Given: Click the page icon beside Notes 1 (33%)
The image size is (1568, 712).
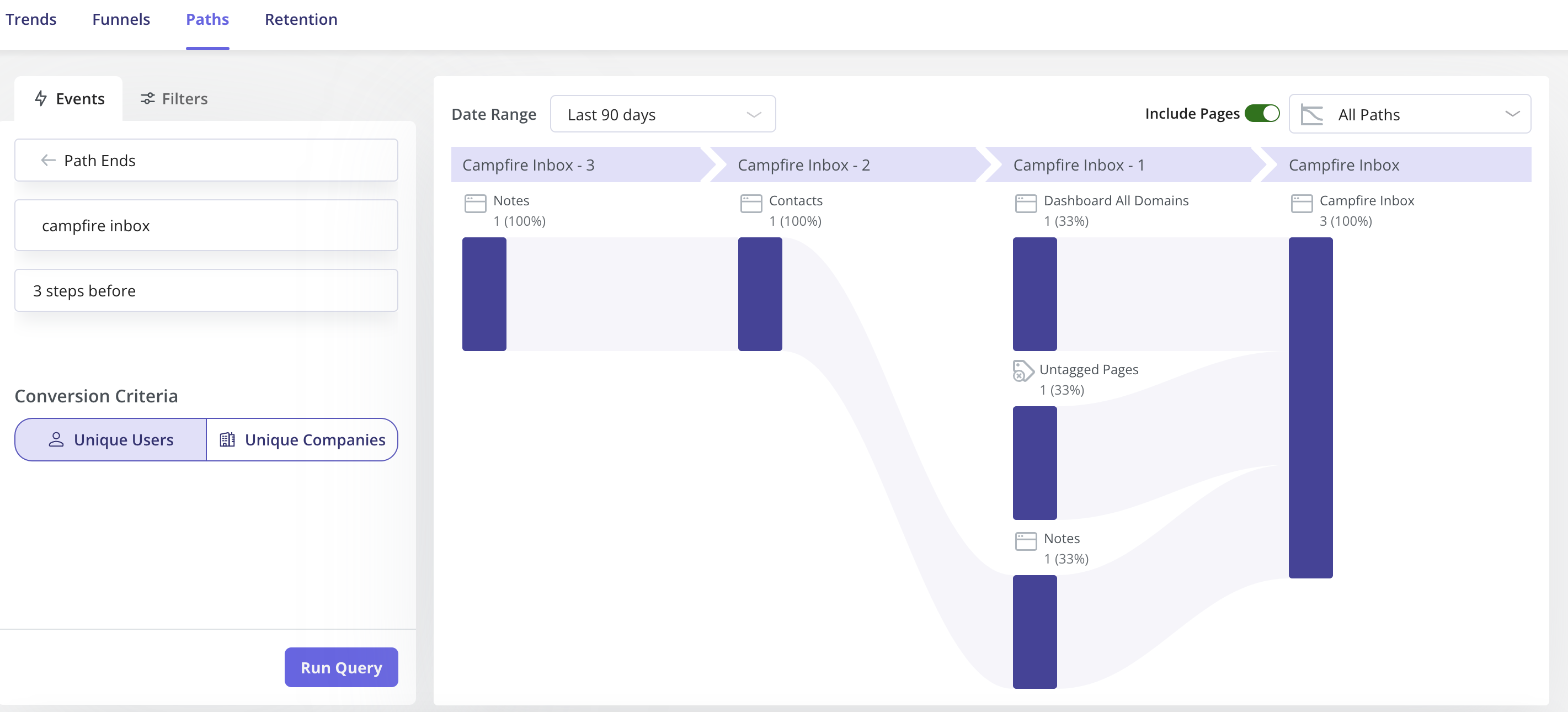Looking at the screenshot, I should [x=1026, y=541].
